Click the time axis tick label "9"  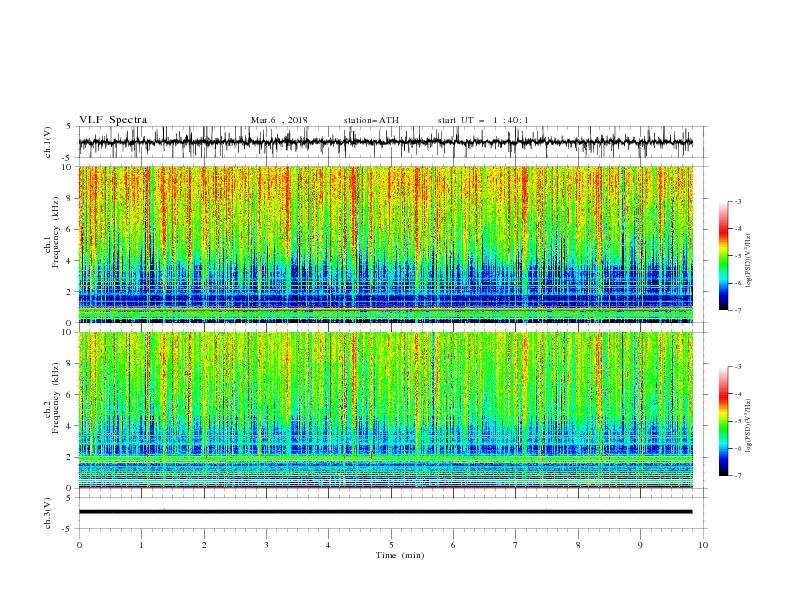click(x=640, y=545)
